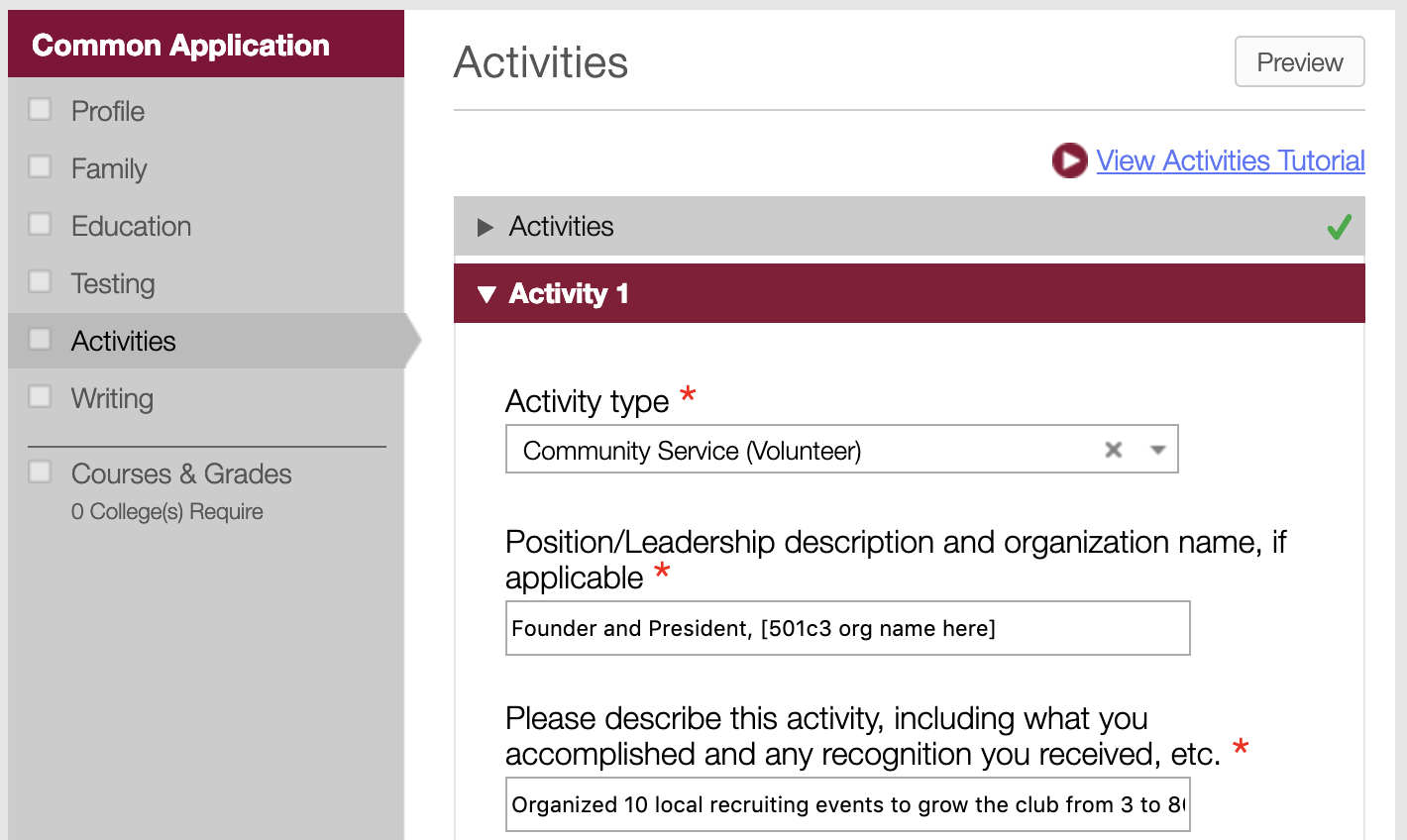Click the Activities page heading
The image size is (1407, 840).
click(541, 62)
